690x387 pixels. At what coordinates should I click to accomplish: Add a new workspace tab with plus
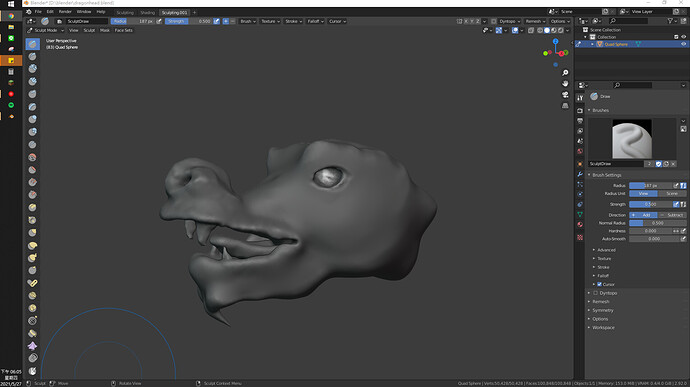click(195, 13)
